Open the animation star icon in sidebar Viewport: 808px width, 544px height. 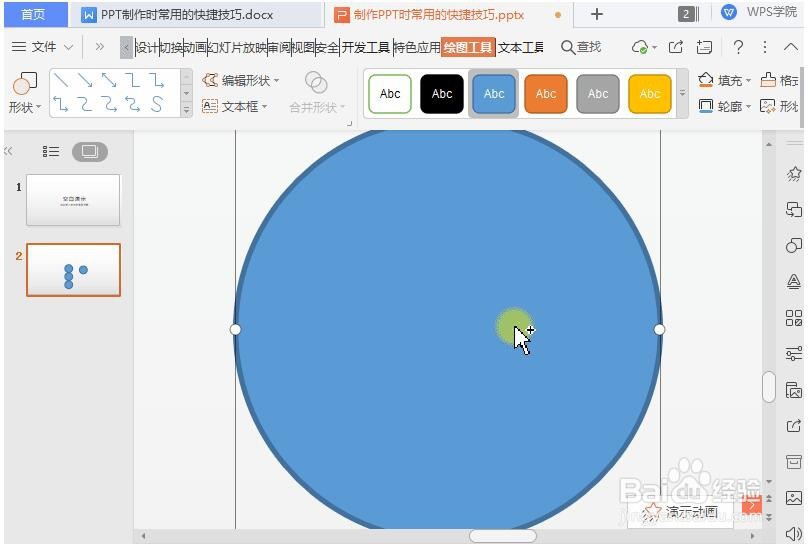[x=794, y=174]
